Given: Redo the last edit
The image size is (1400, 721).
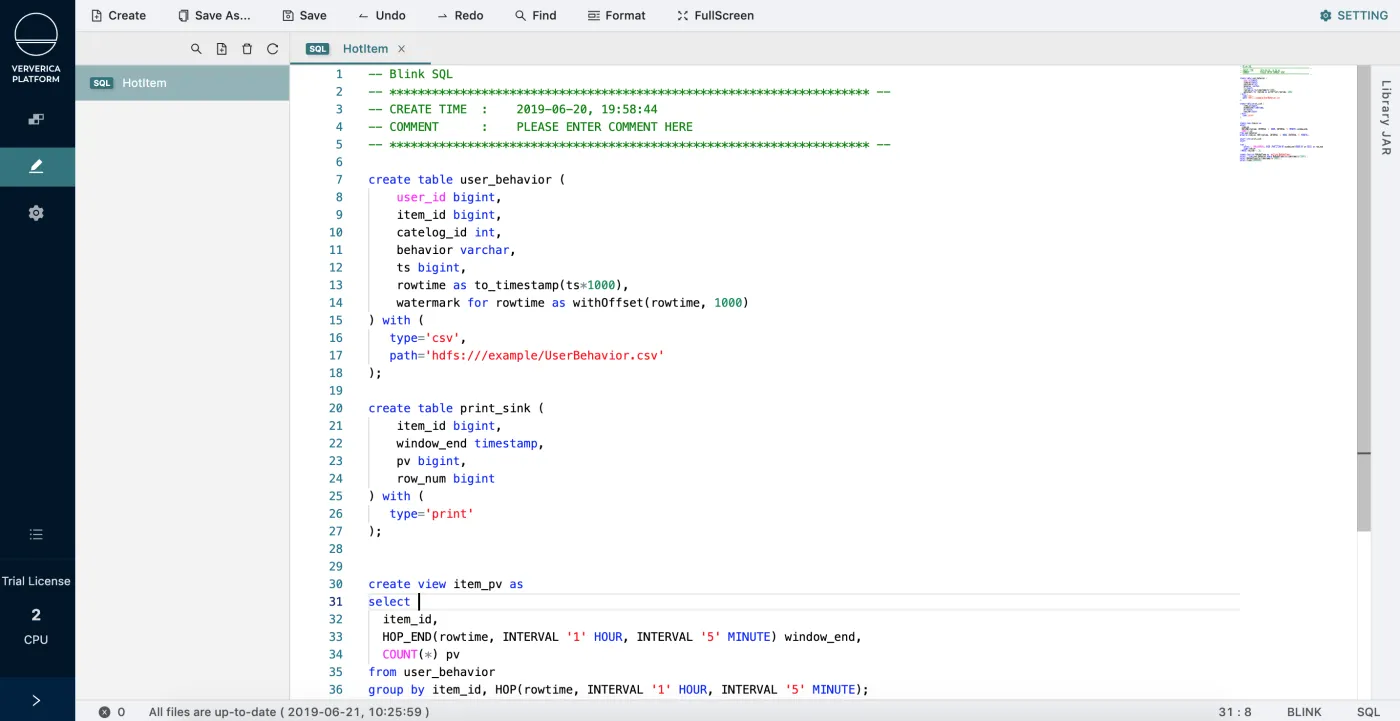Looking at the screenshot, I should (460, 15).
